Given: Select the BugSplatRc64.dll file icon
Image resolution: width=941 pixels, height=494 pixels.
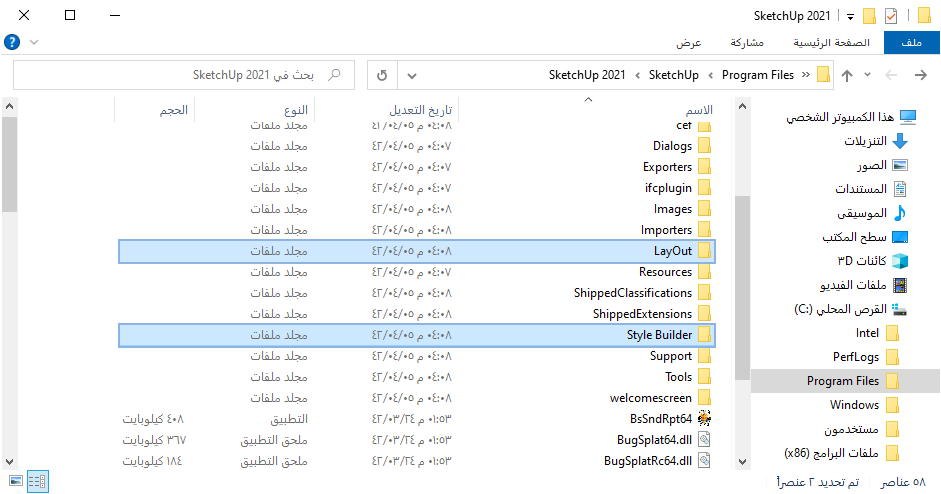Looking at the screenshot, I should coord(705,461).
